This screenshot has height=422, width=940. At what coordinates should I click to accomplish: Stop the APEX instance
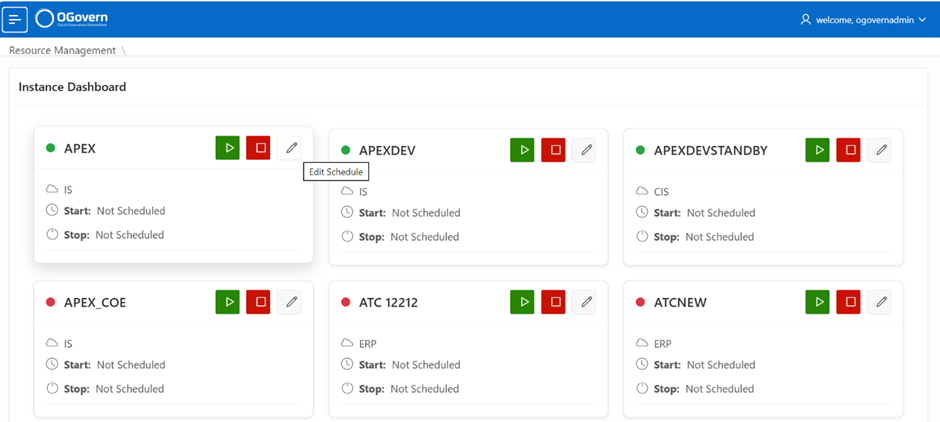click(x=259, y=148)
